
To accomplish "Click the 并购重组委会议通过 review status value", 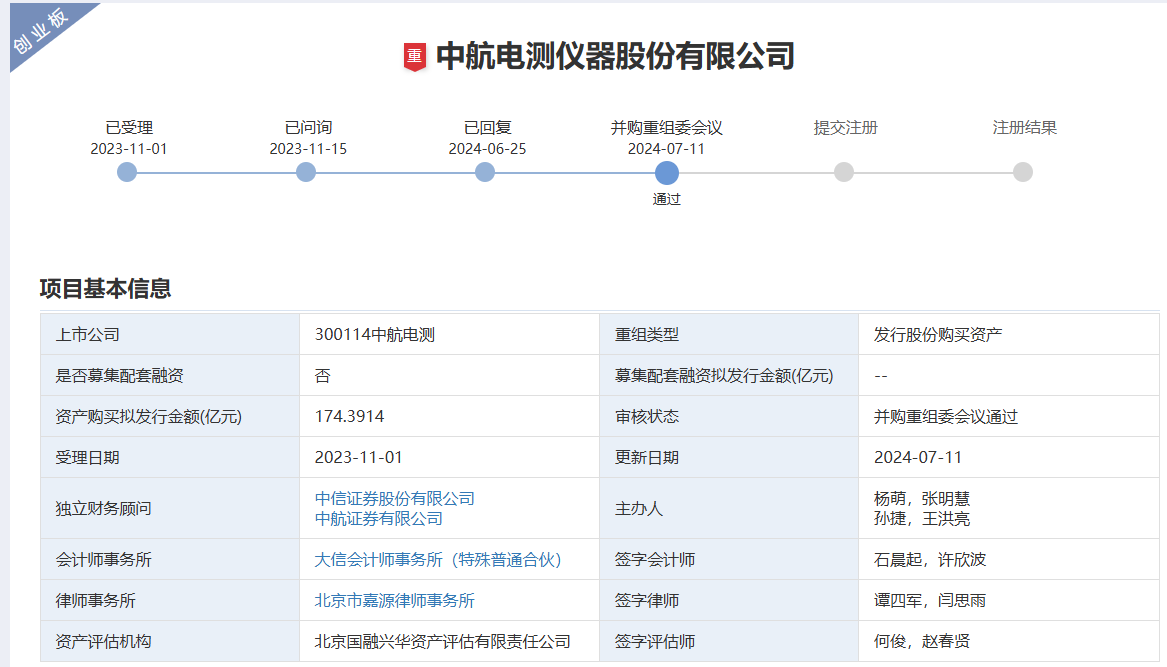I will pyautogui.click(x=946, y=417).
